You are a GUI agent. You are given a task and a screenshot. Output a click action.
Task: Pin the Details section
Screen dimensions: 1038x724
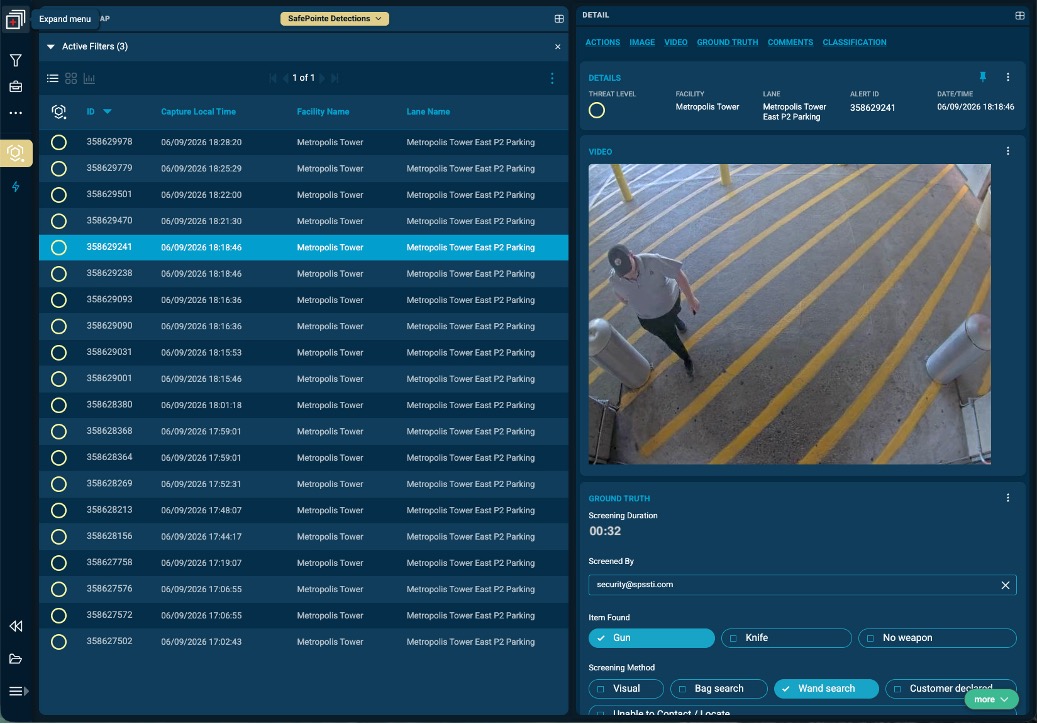(983, 77)
